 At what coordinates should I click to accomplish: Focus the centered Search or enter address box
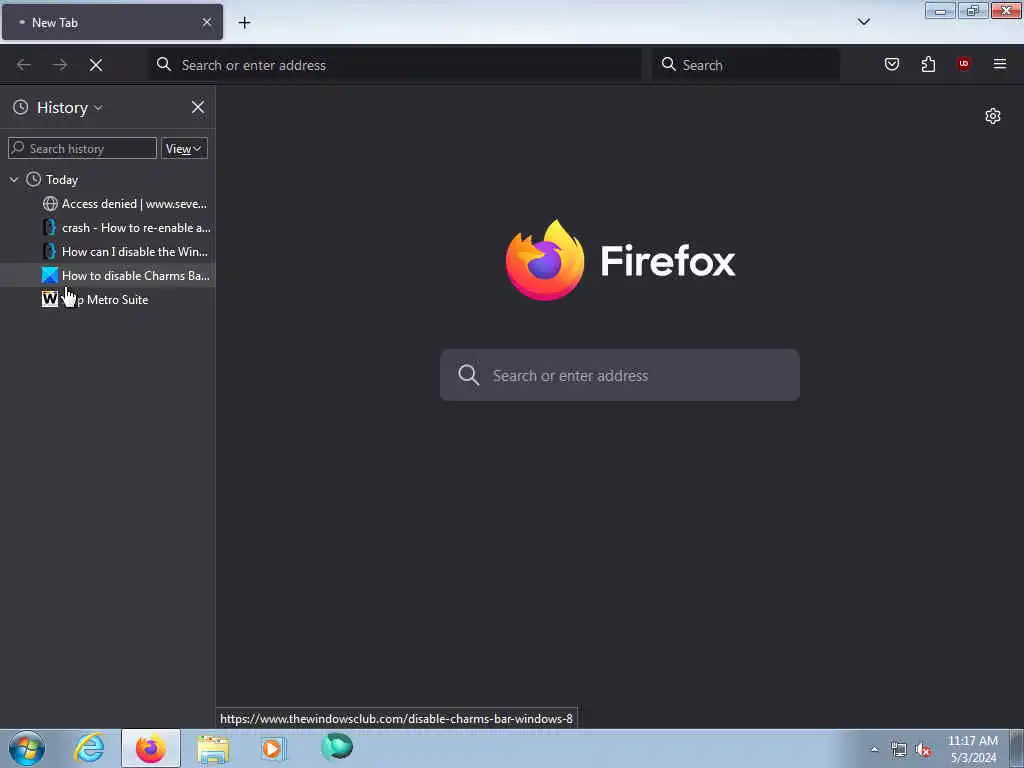[620, 375]
